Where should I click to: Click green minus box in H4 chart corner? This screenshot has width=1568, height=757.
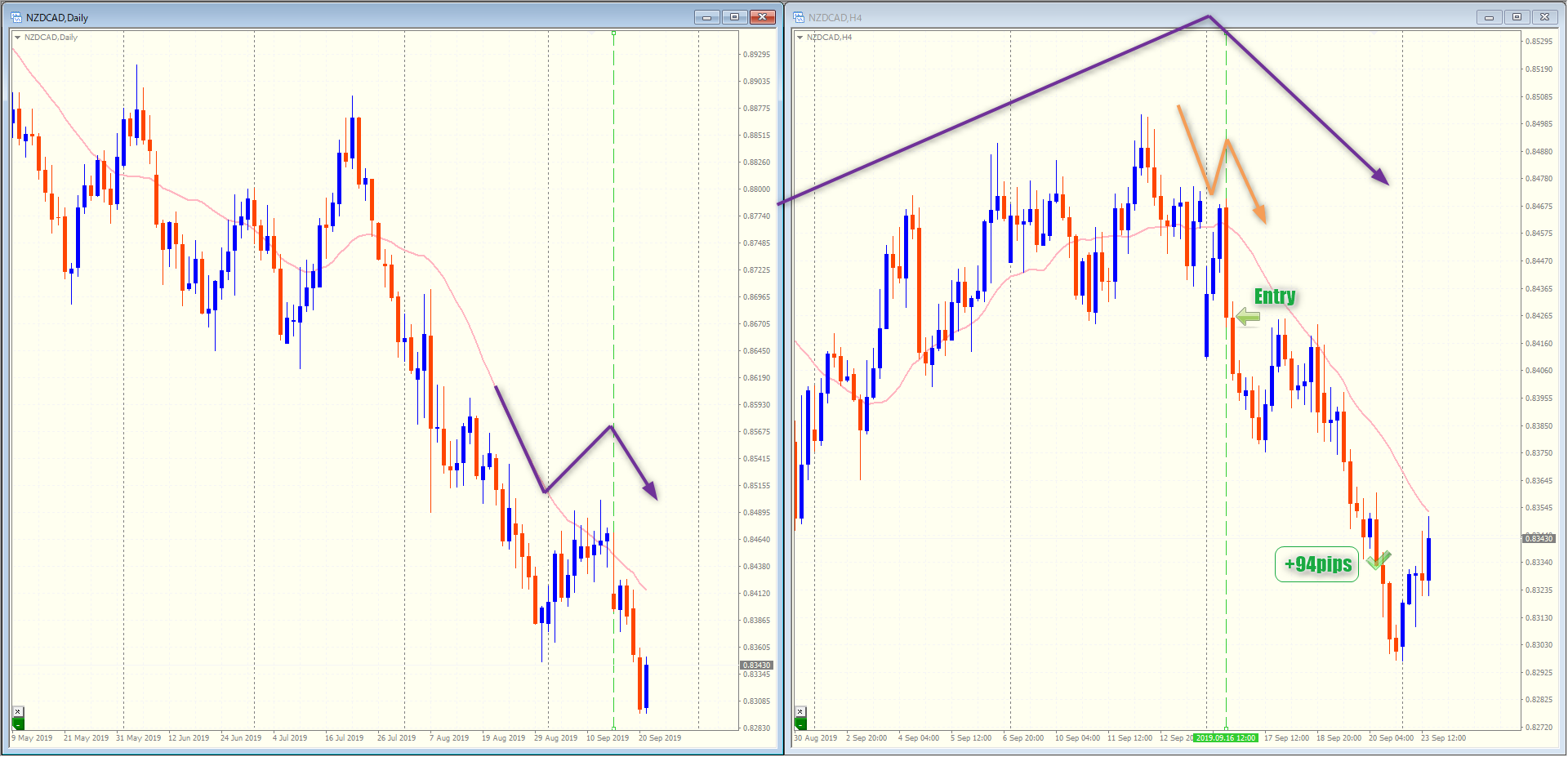800,724
